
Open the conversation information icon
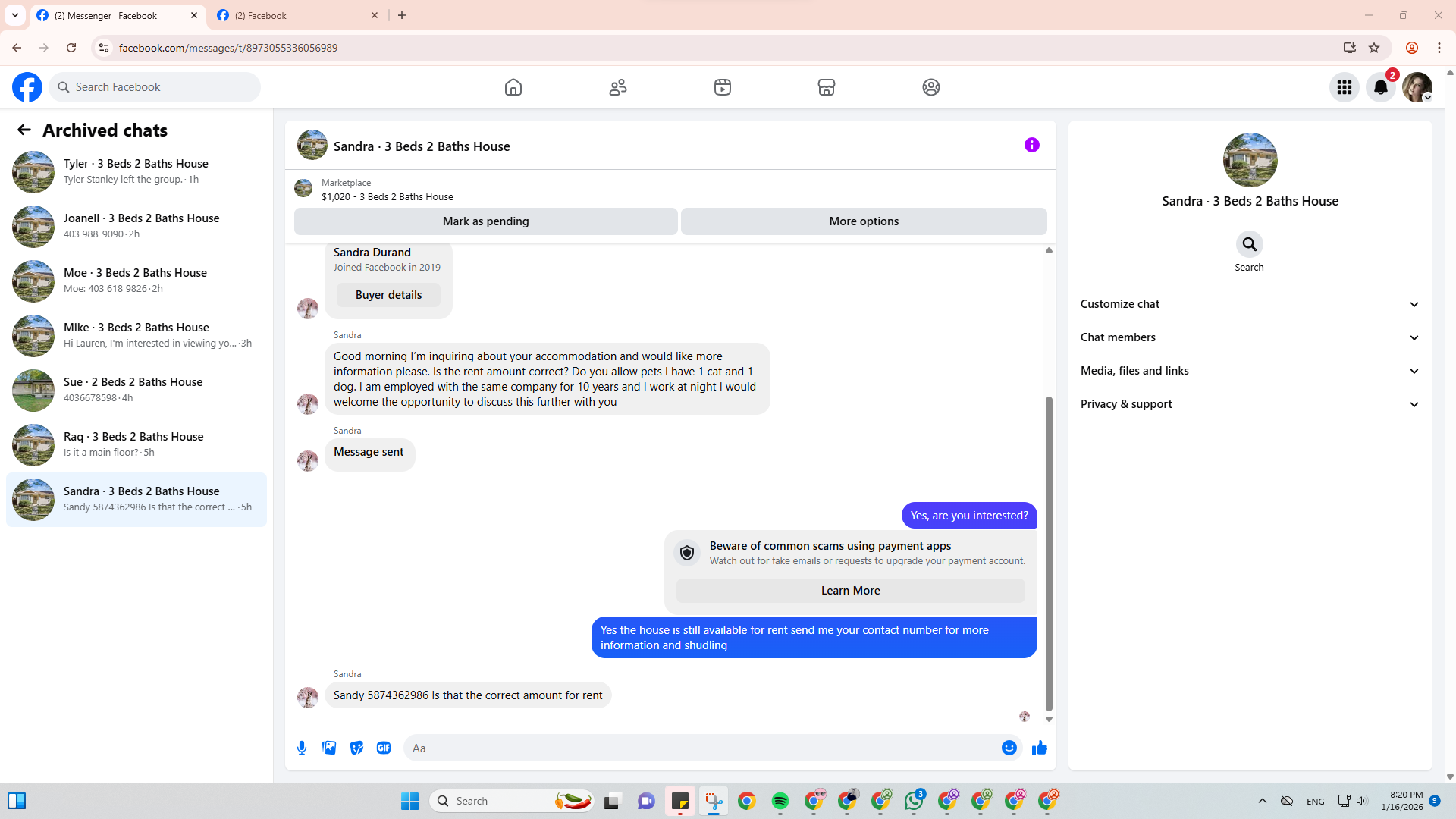[x=1031, y=145]
